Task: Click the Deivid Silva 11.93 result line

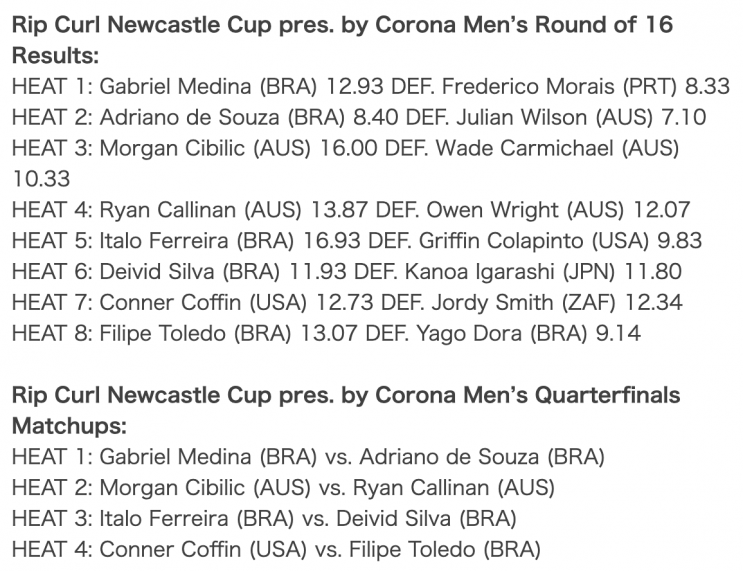Action: (347, 272)
